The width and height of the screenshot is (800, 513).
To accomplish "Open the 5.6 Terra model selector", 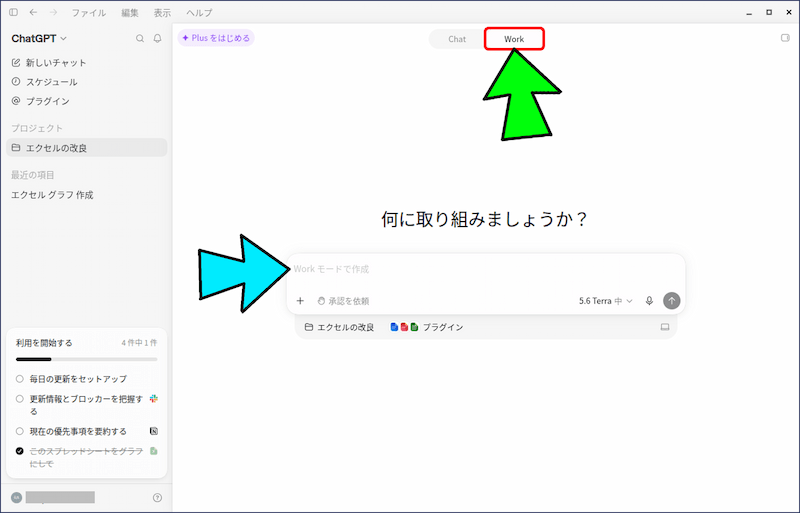I will [x=606, y=301].
